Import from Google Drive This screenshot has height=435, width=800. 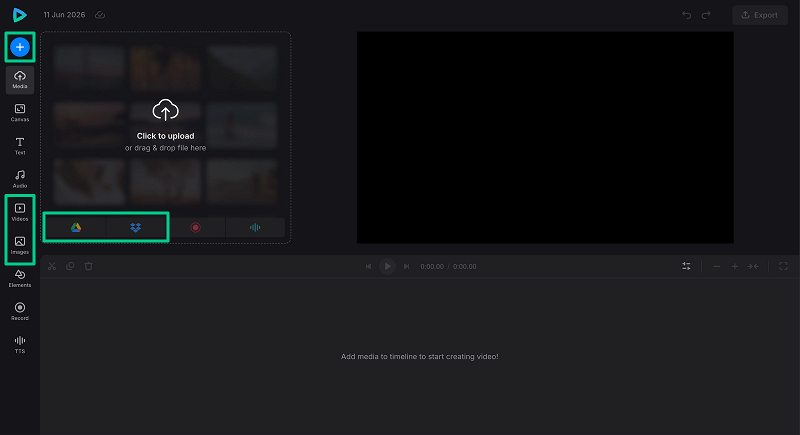[x=76, y=227]
